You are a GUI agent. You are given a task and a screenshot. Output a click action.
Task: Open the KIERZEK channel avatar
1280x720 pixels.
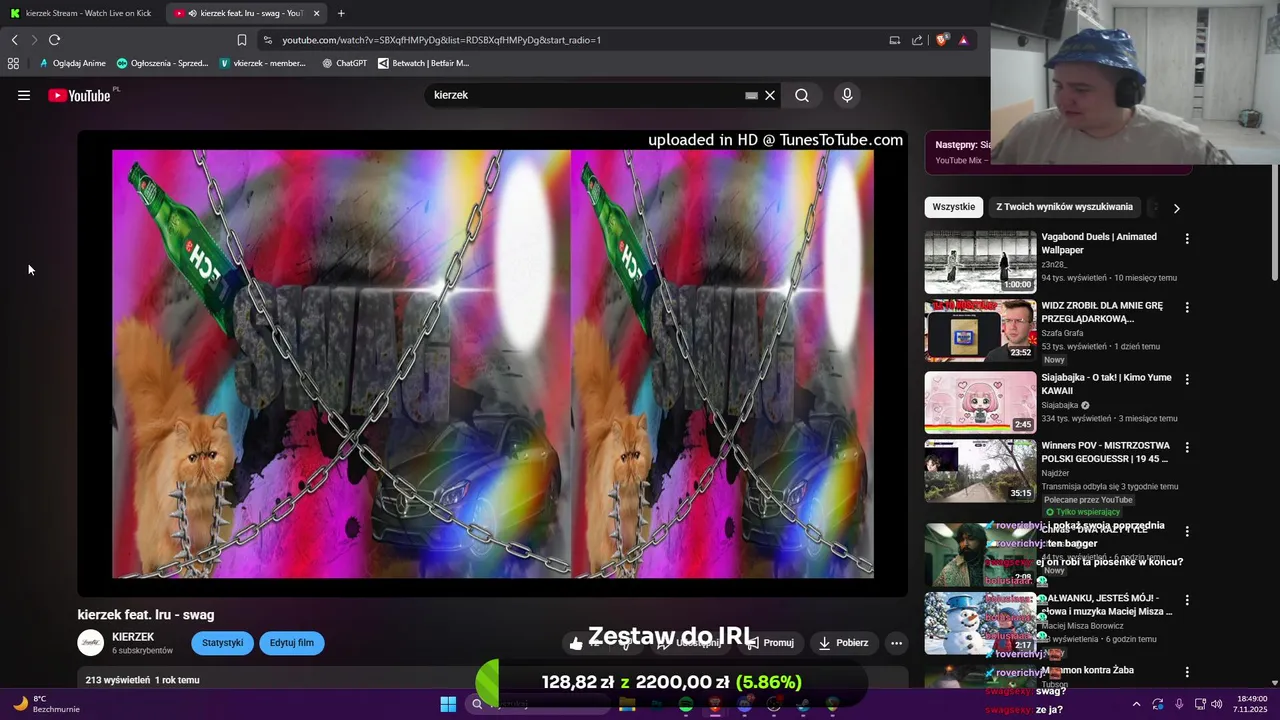tap(91, 643)
